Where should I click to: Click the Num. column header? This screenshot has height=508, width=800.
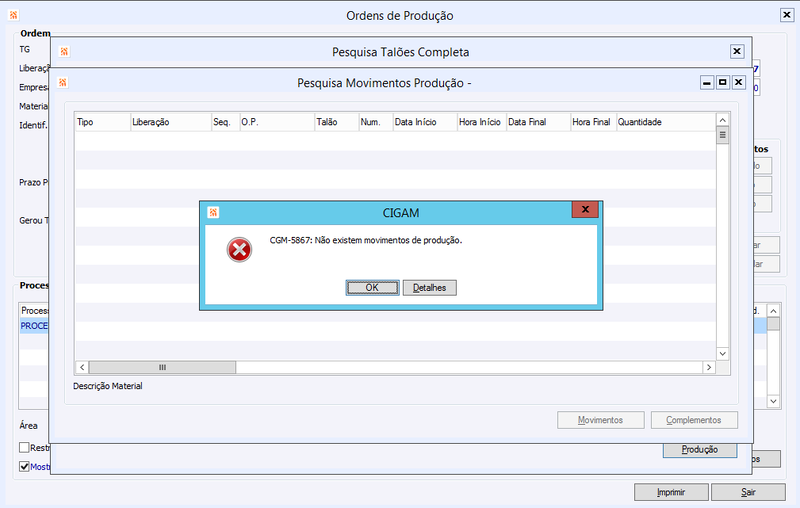click(x=376, y=122)
